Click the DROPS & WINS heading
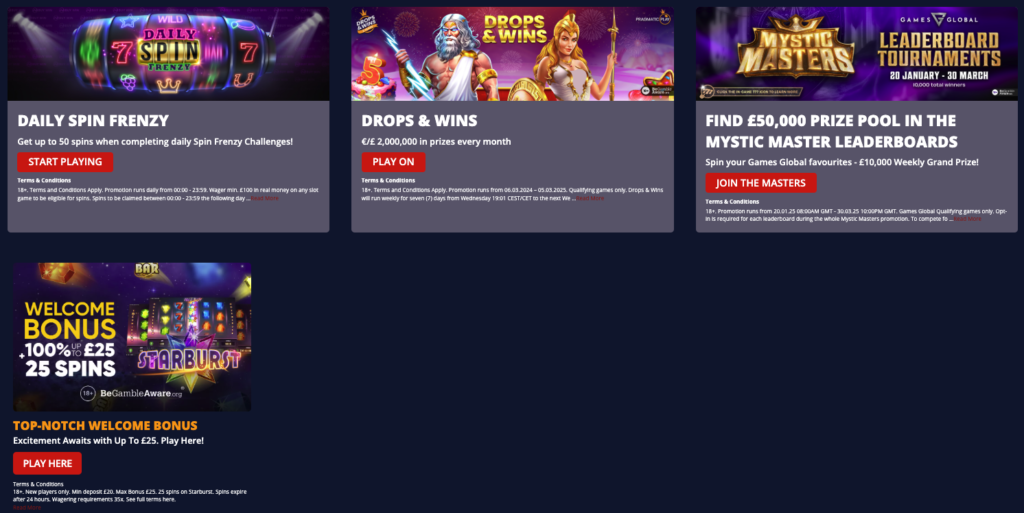 point(419,121)
